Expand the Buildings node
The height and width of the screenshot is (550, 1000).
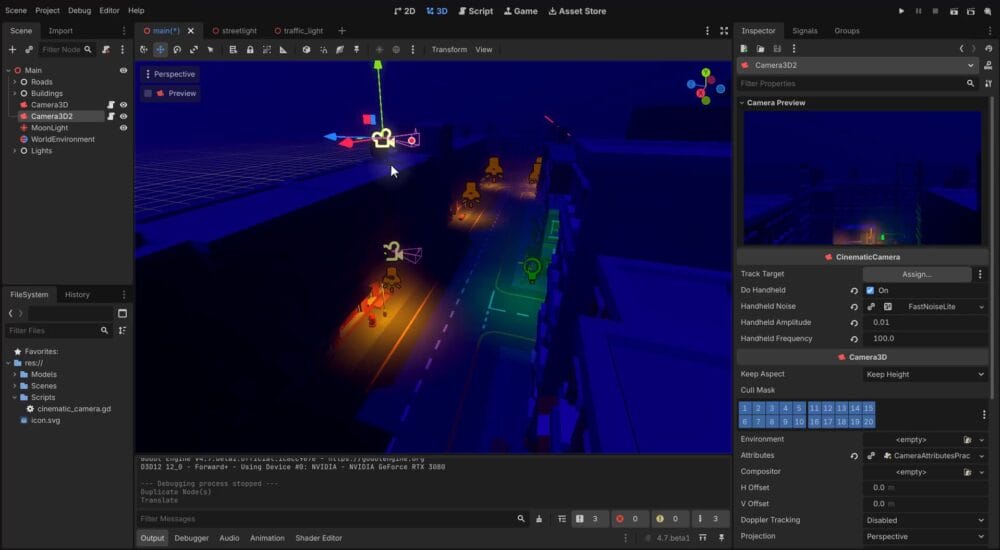(15, 93)
